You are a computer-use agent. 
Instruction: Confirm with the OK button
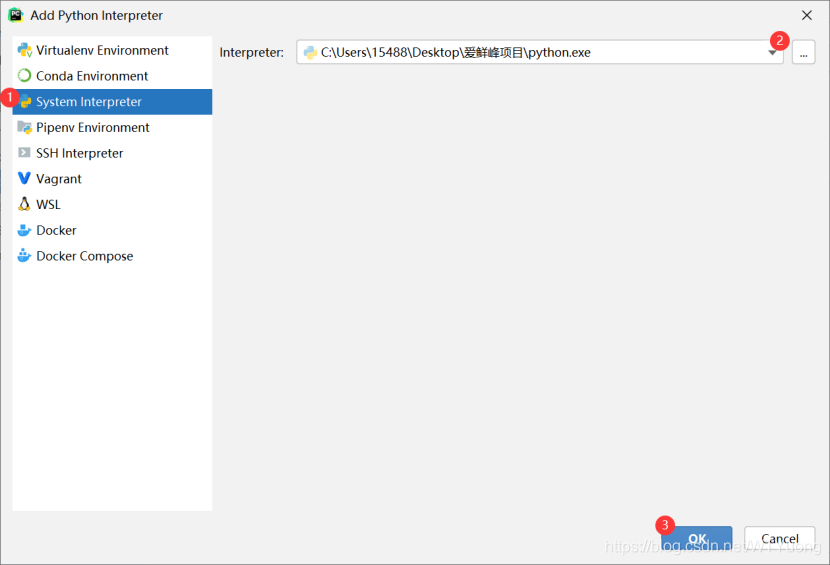tap(697, 539)
